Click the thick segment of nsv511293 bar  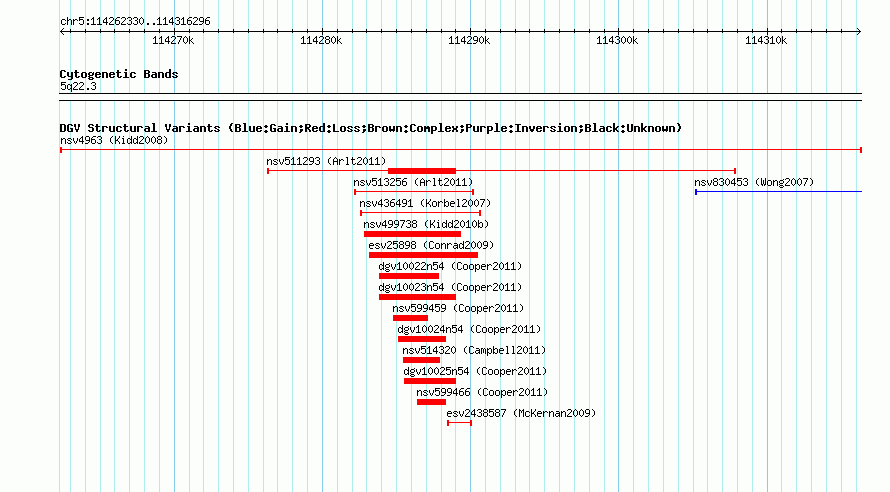pos(422,171)
